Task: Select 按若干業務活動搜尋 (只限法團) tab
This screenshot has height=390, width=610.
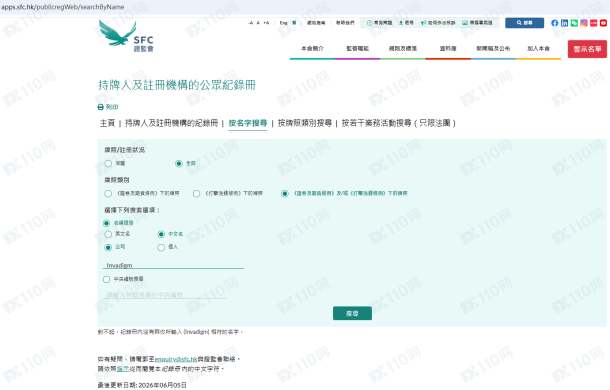Action: [x=398, y=123]
